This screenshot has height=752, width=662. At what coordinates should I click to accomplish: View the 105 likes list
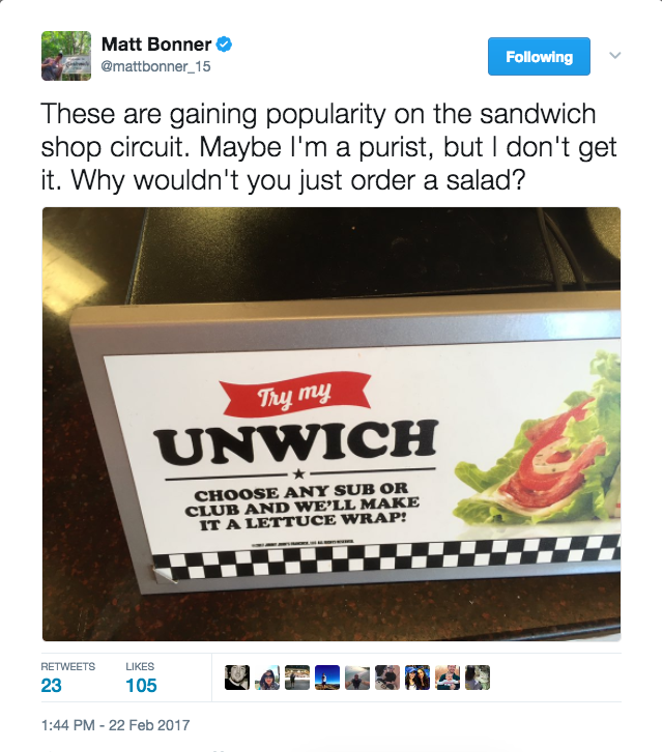tap(141, 678)
